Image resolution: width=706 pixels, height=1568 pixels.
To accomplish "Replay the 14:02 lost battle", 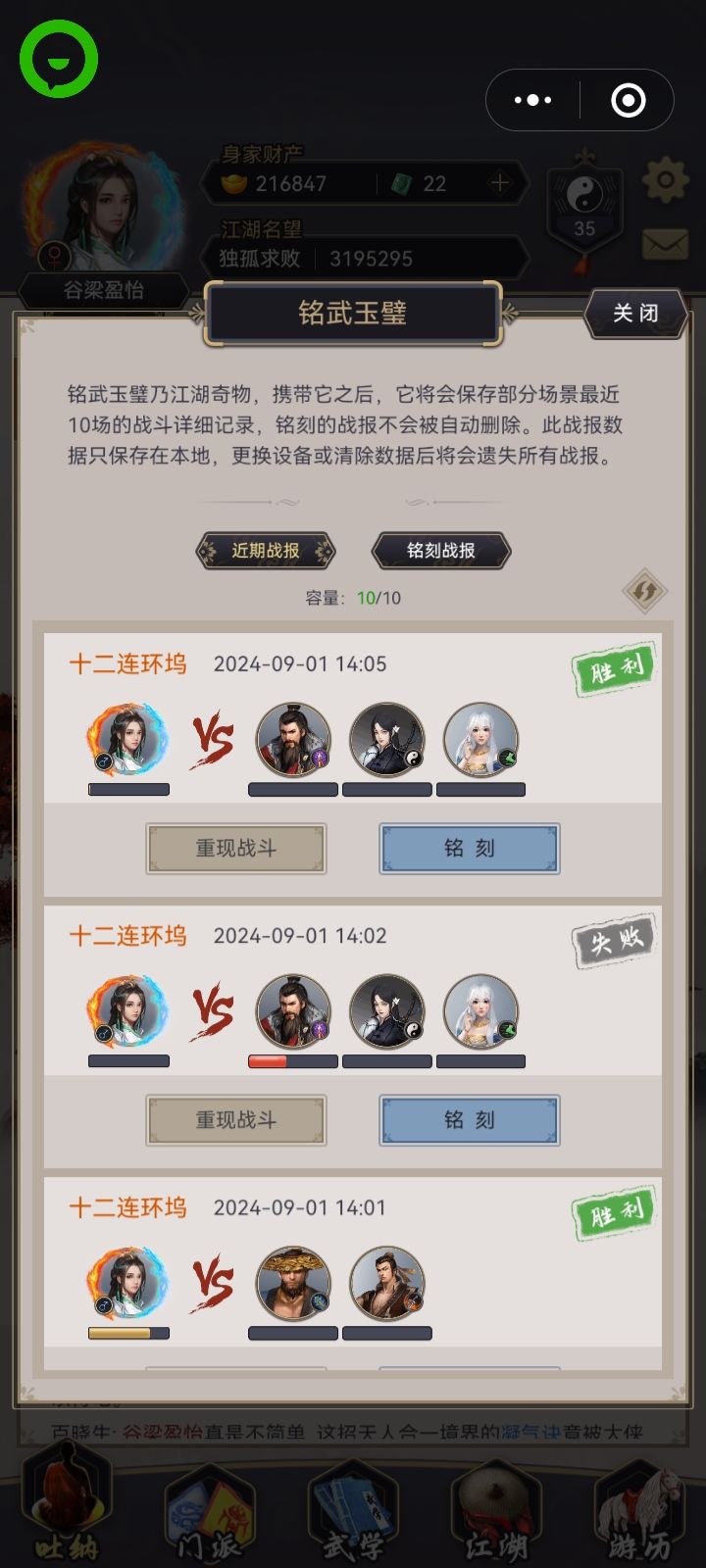I will coord(236,1120).
